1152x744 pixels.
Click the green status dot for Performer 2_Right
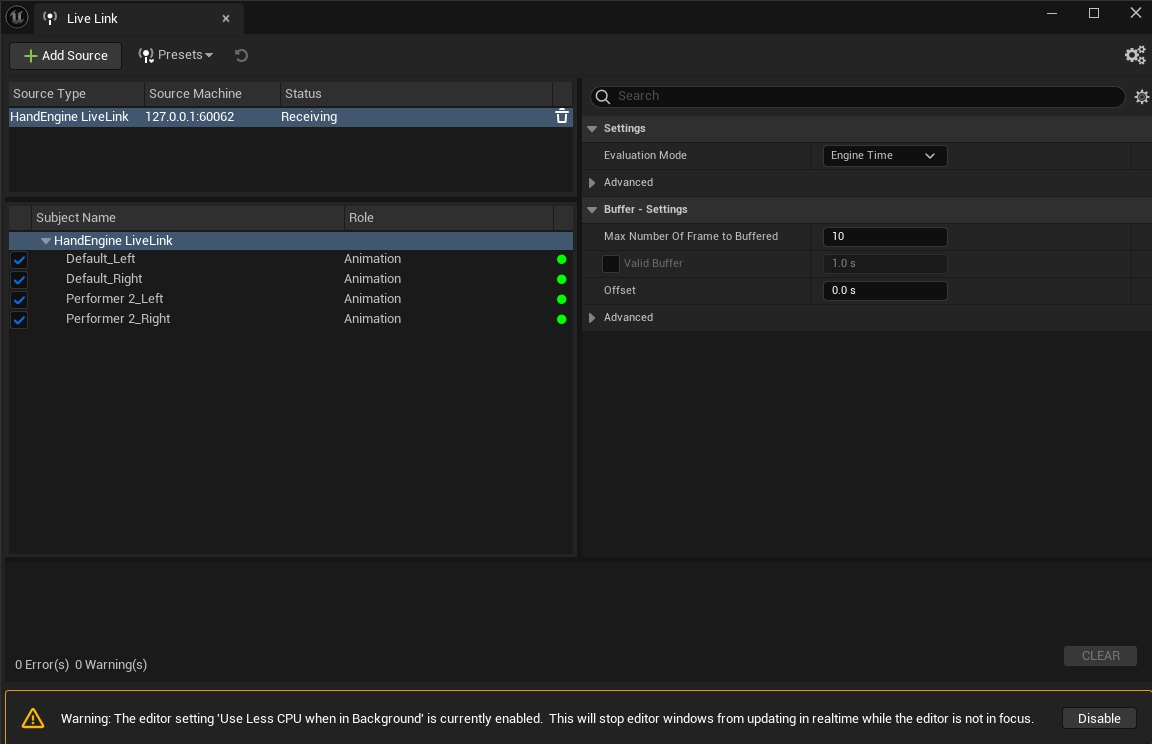pyautogui.click(x=561, y=319)
